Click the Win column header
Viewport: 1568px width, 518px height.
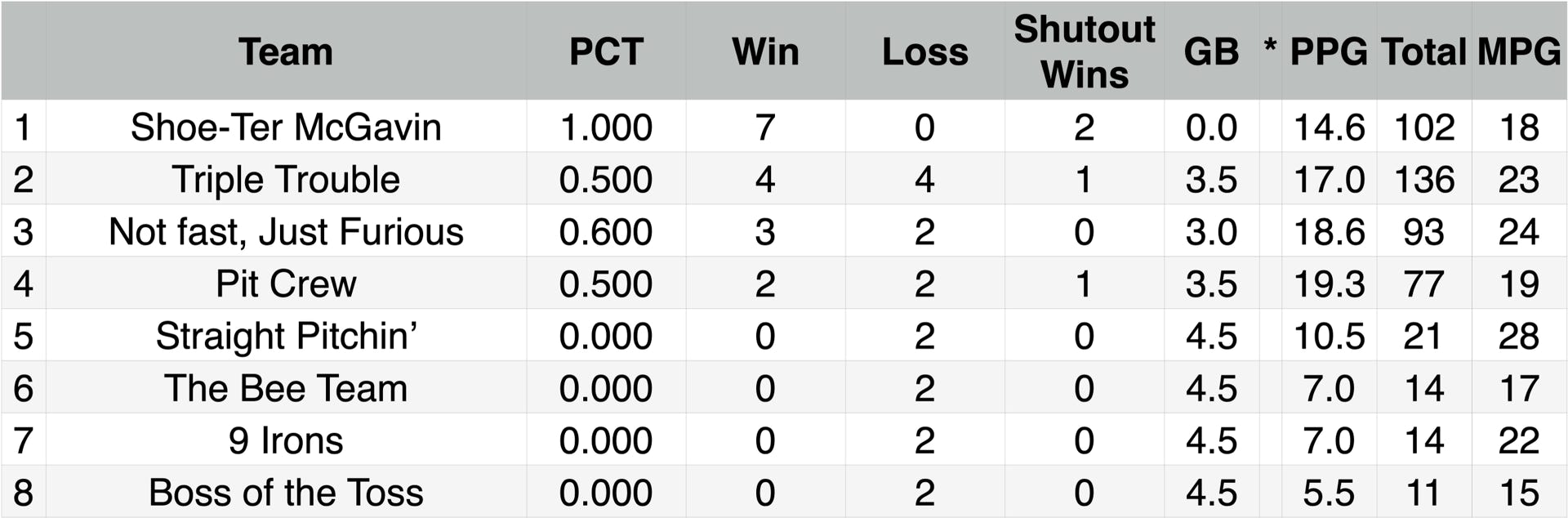(765, 51)
